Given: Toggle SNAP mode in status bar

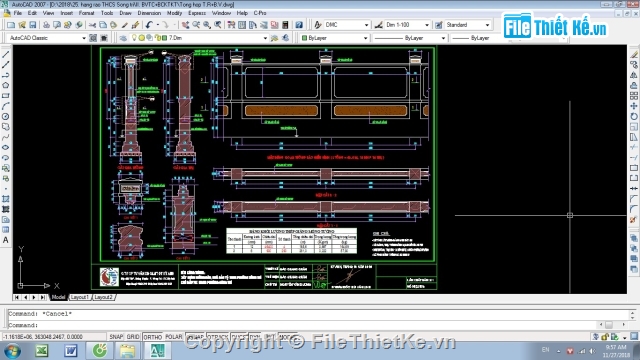Looking at the screenshot, I should (x=116, y=337).
